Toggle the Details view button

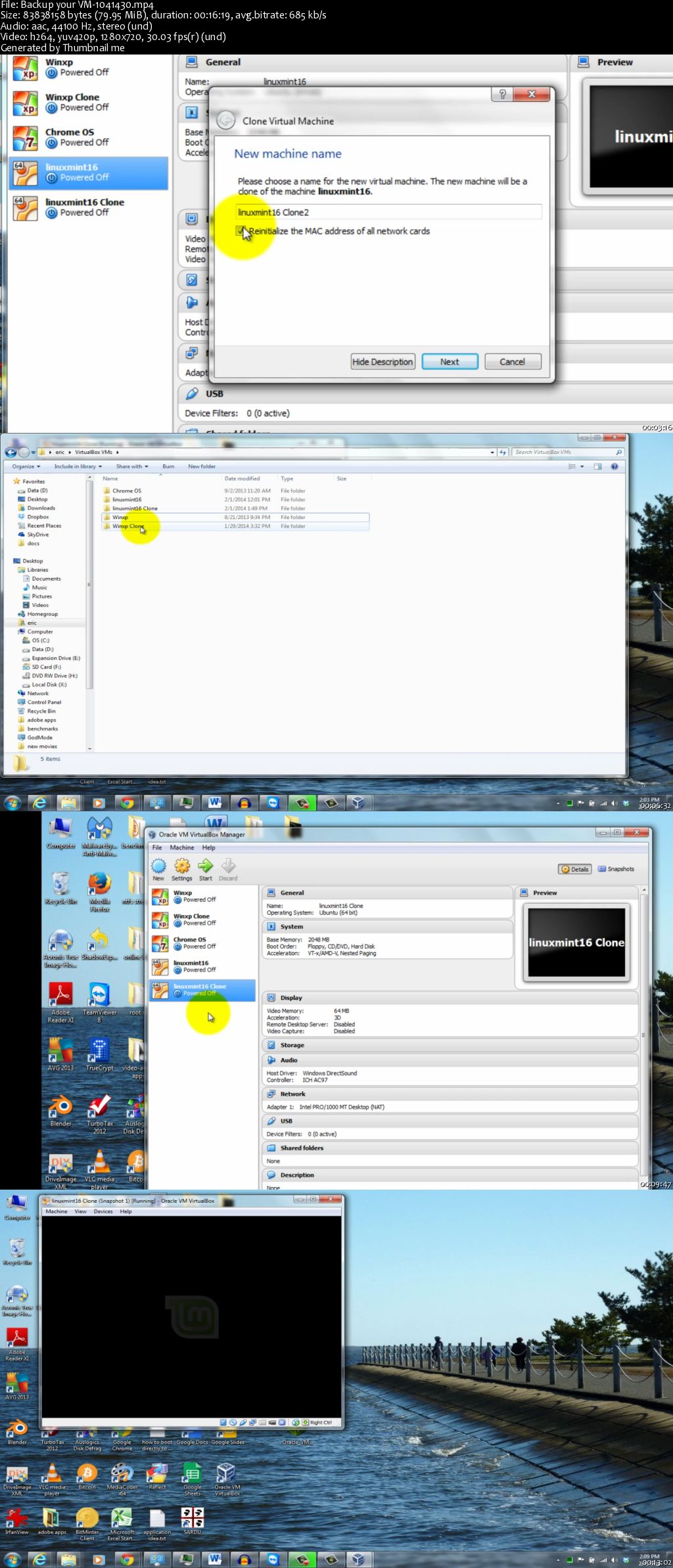click(574, 869)
